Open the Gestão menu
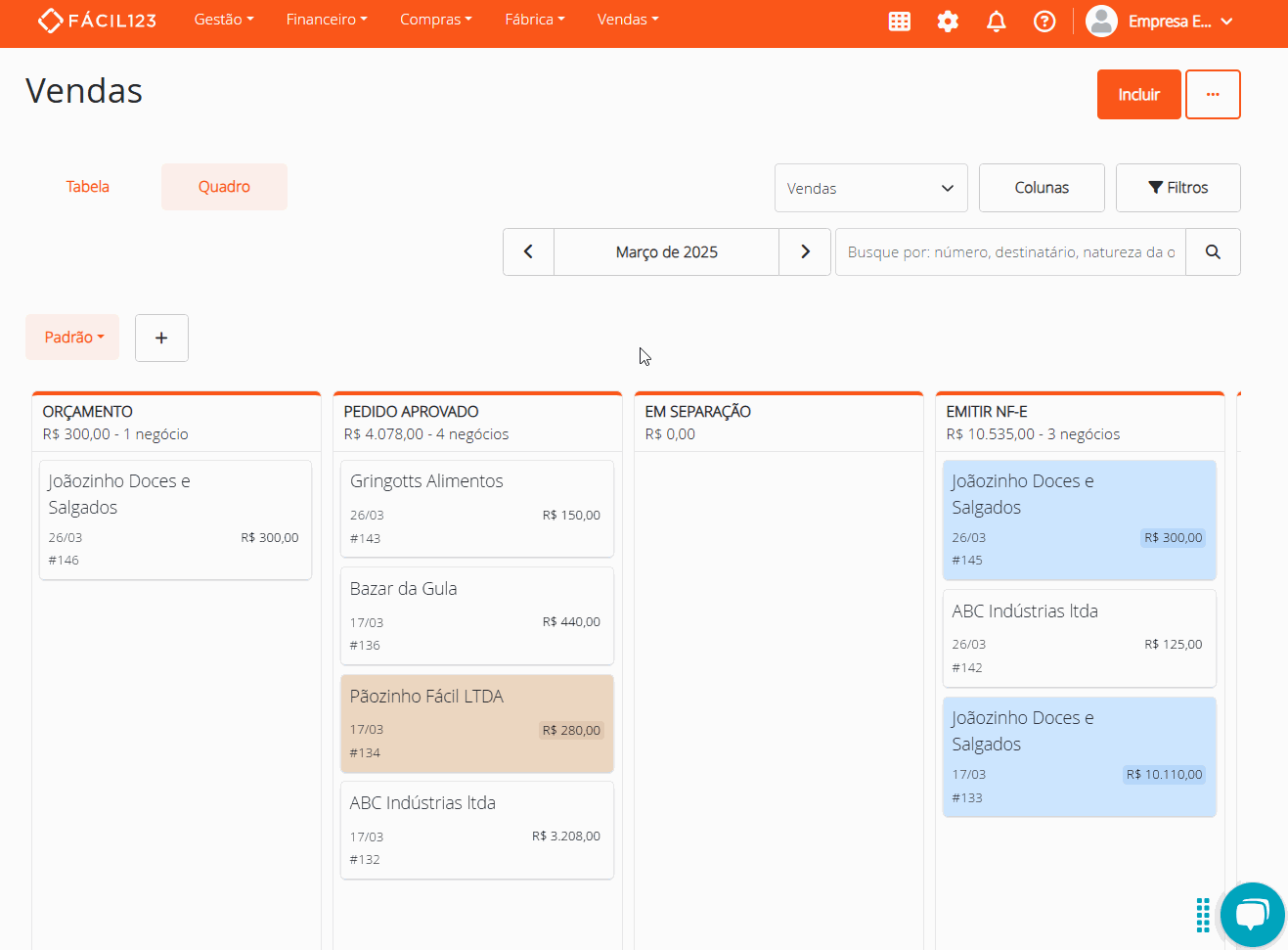 click(223, 20)
